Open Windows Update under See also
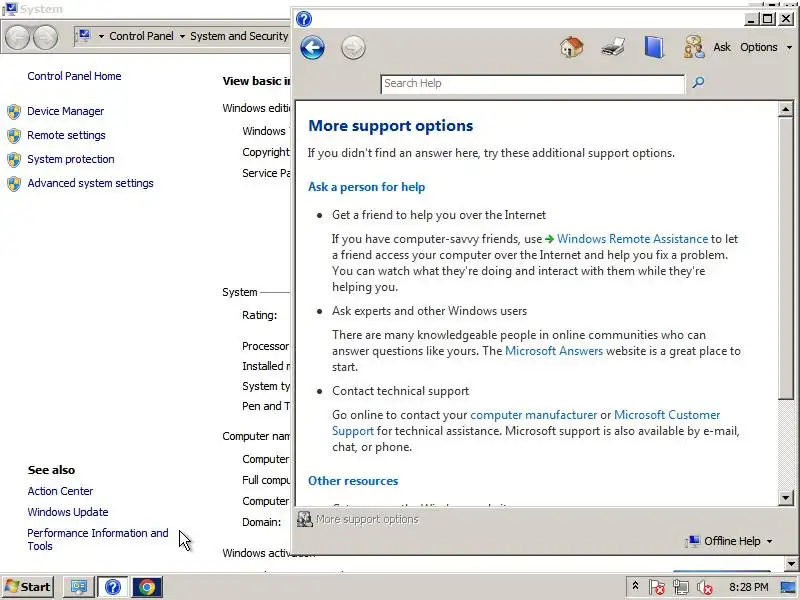The image size is (800, 600). click(x=68, y=512)
